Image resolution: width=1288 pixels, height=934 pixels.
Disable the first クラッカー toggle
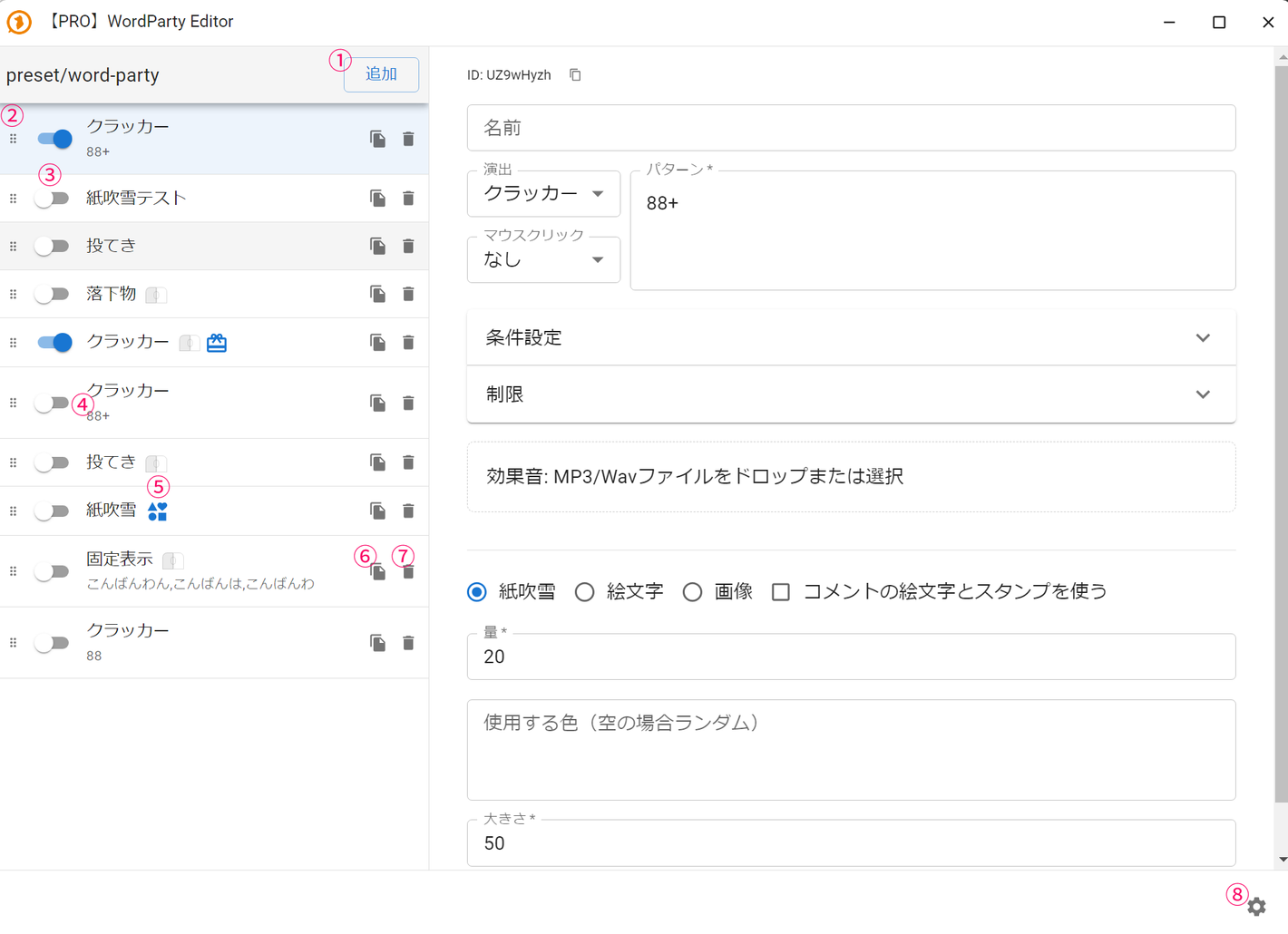coord(54,139)
